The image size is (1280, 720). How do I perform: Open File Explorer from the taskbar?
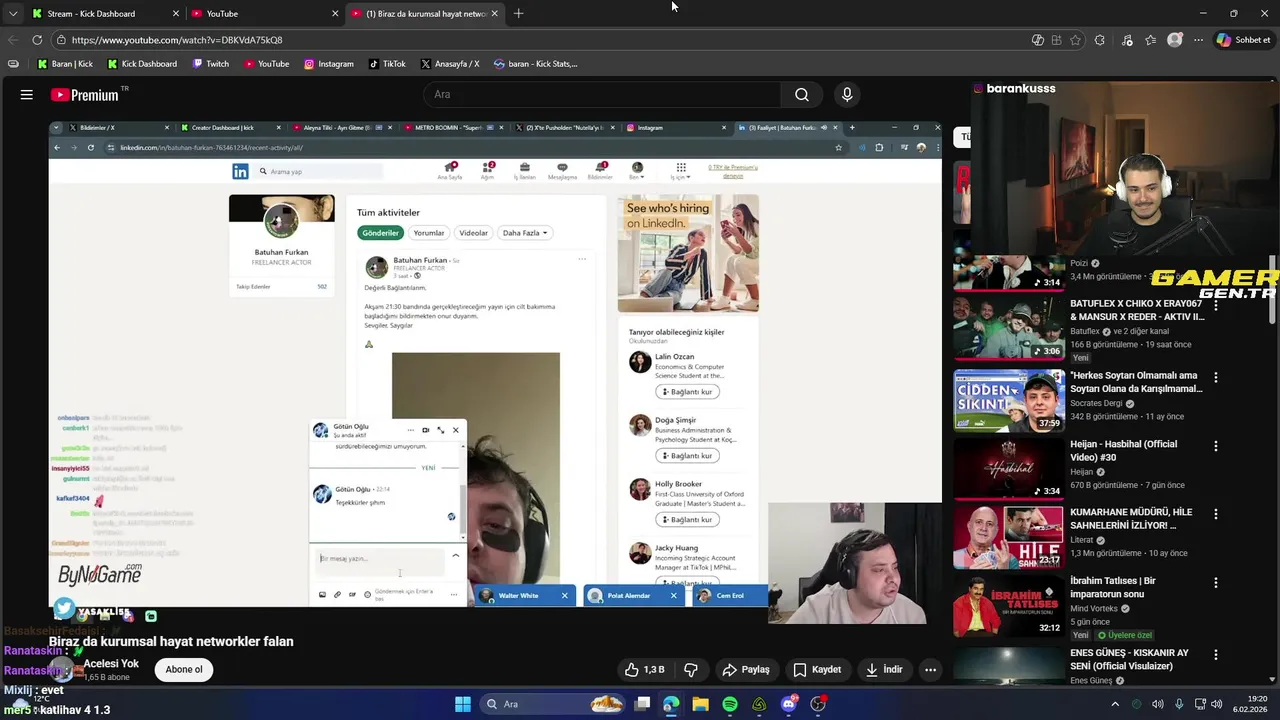700,704
